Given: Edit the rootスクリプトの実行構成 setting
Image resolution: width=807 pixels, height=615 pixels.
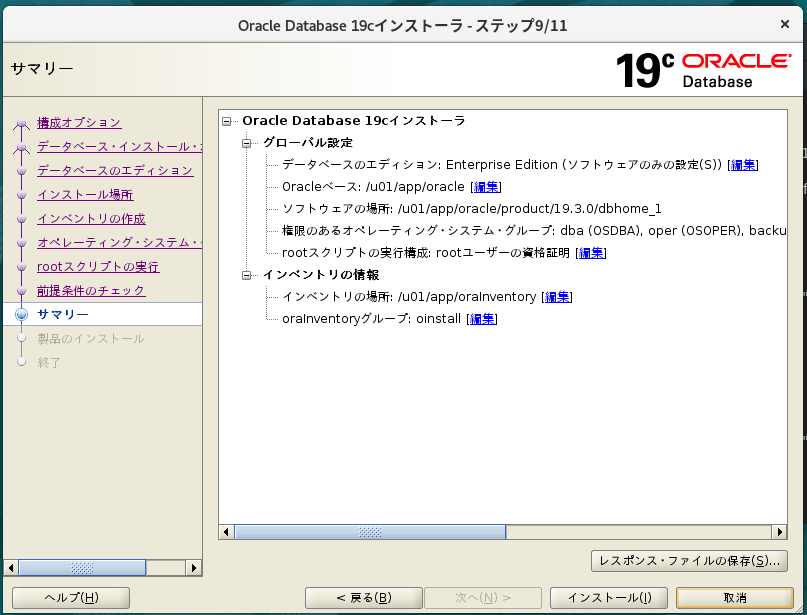Looking at the screenshot, I should [x=591, y=253].
